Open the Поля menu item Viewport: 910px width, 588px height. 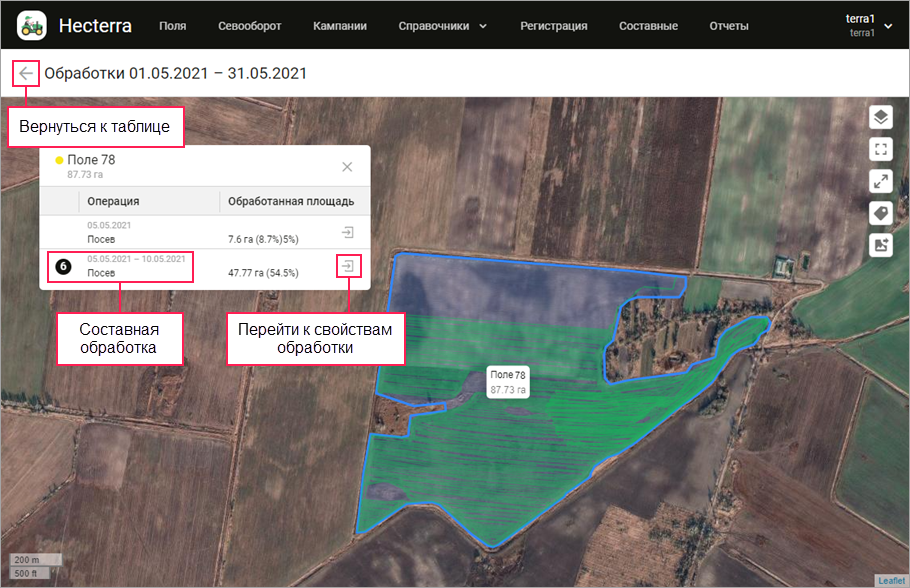[x=172, y=26]
